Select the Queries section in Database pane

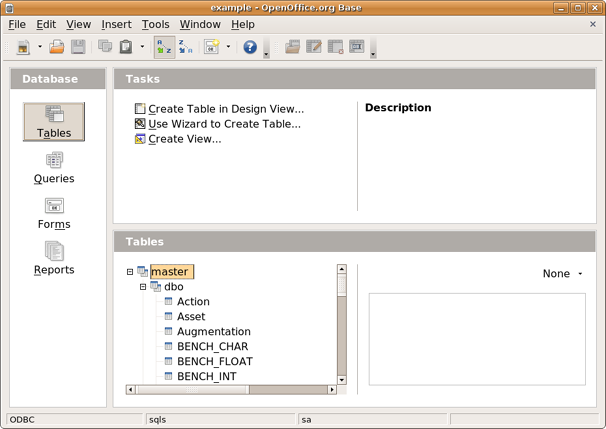54,168
